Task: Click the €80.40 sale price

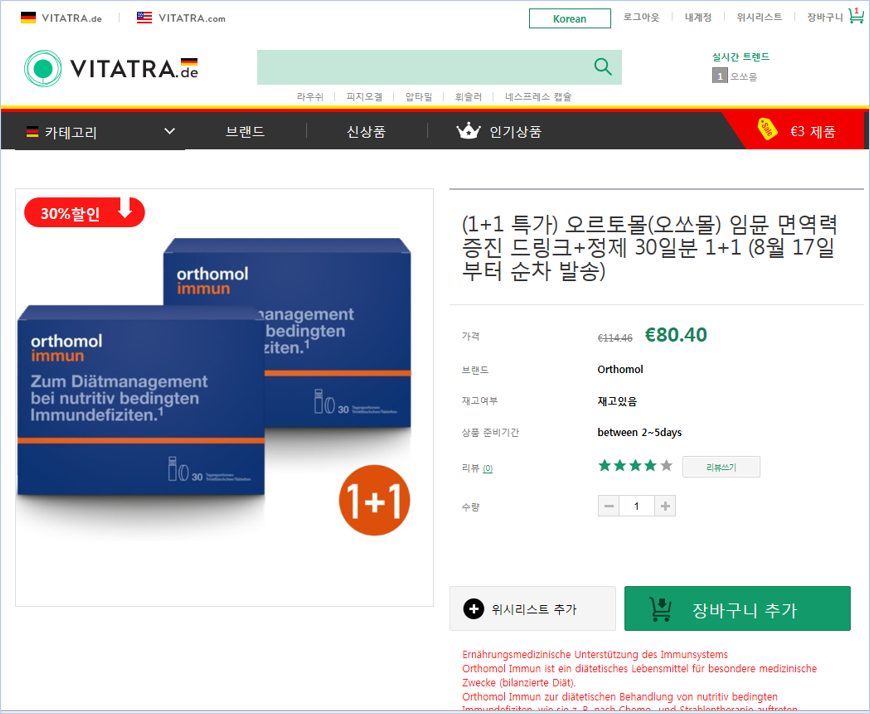Action: (x=676, y=335)
